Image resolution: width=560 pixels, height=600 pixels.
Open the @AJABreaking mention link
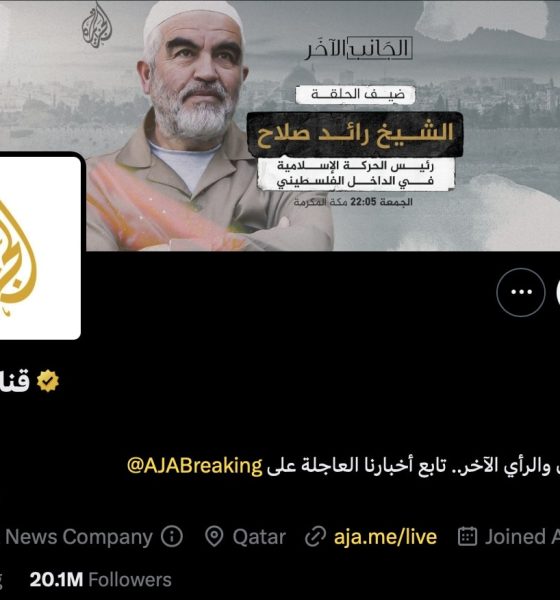[194, 466]
